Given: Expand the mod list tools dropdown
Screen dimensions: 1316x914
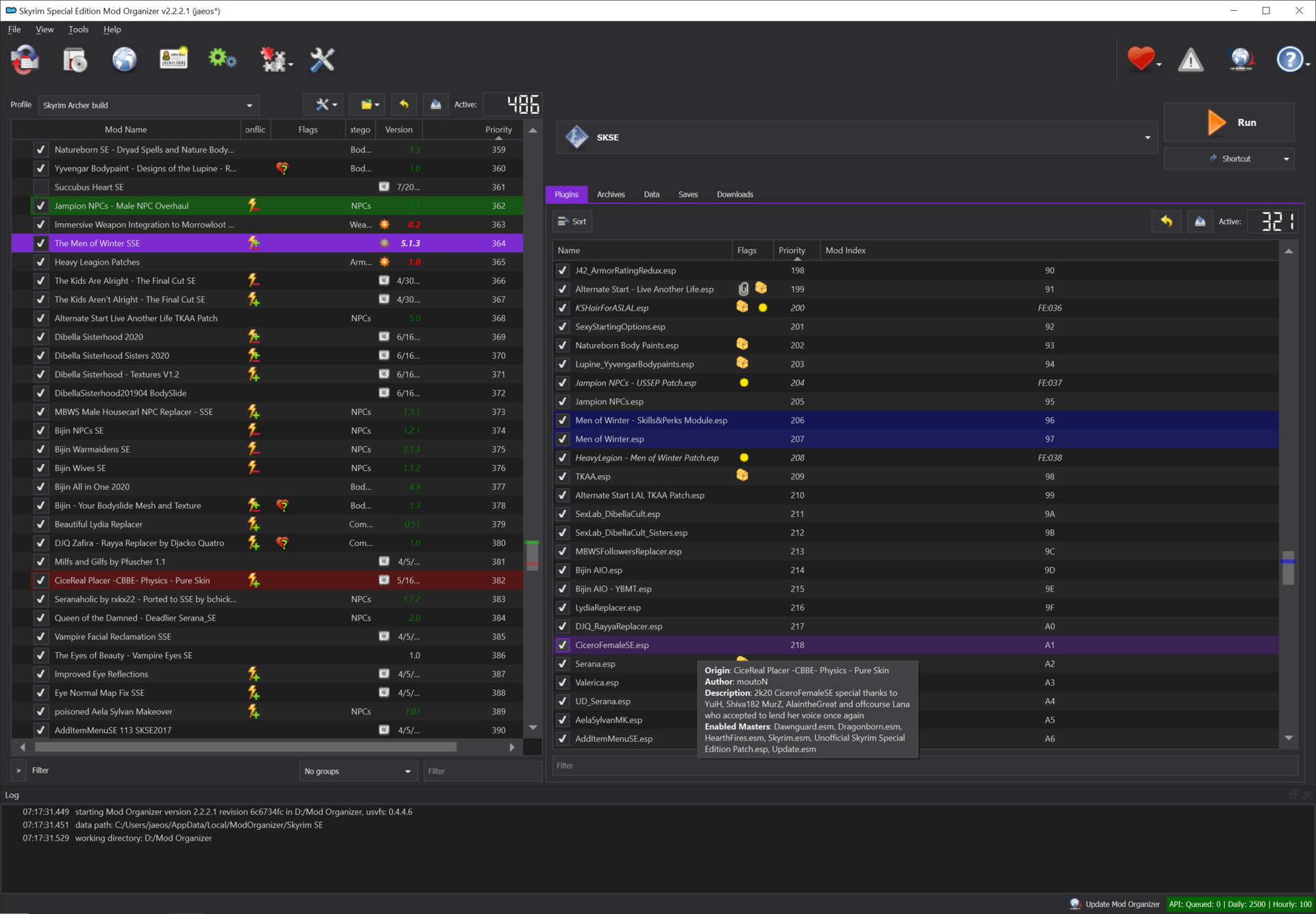Looking at the screenshot, I should coord(325,104).
